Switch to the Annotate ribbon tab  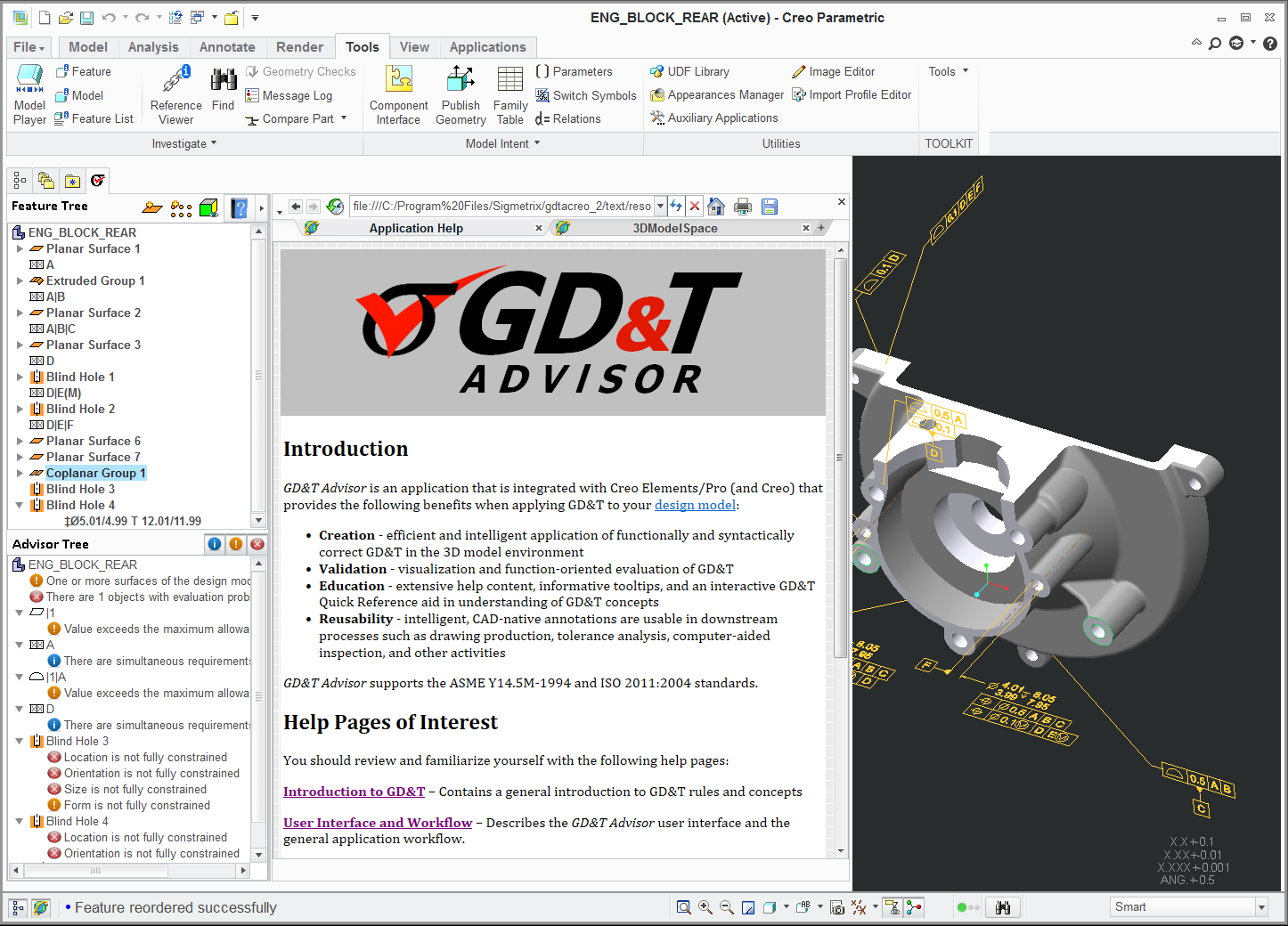pyautogui.click(x=227, y=47)
